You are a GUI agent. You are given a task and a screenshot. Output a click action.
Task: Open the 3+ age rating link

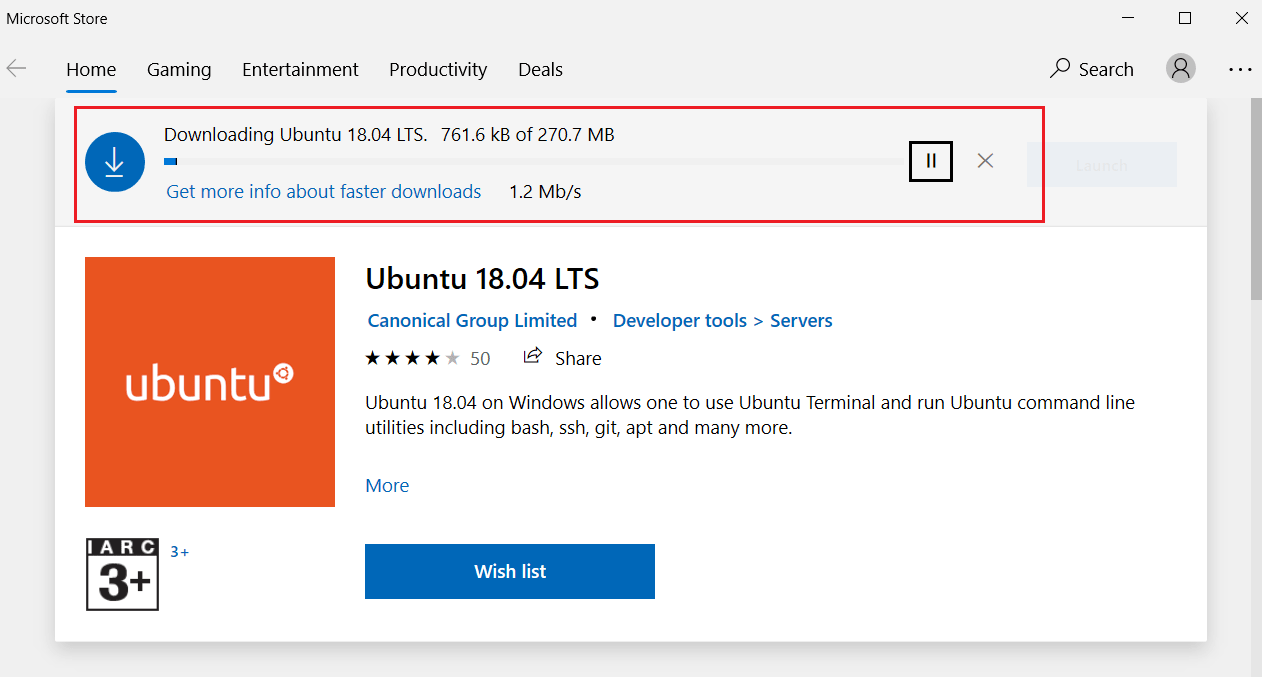point(180,551)
